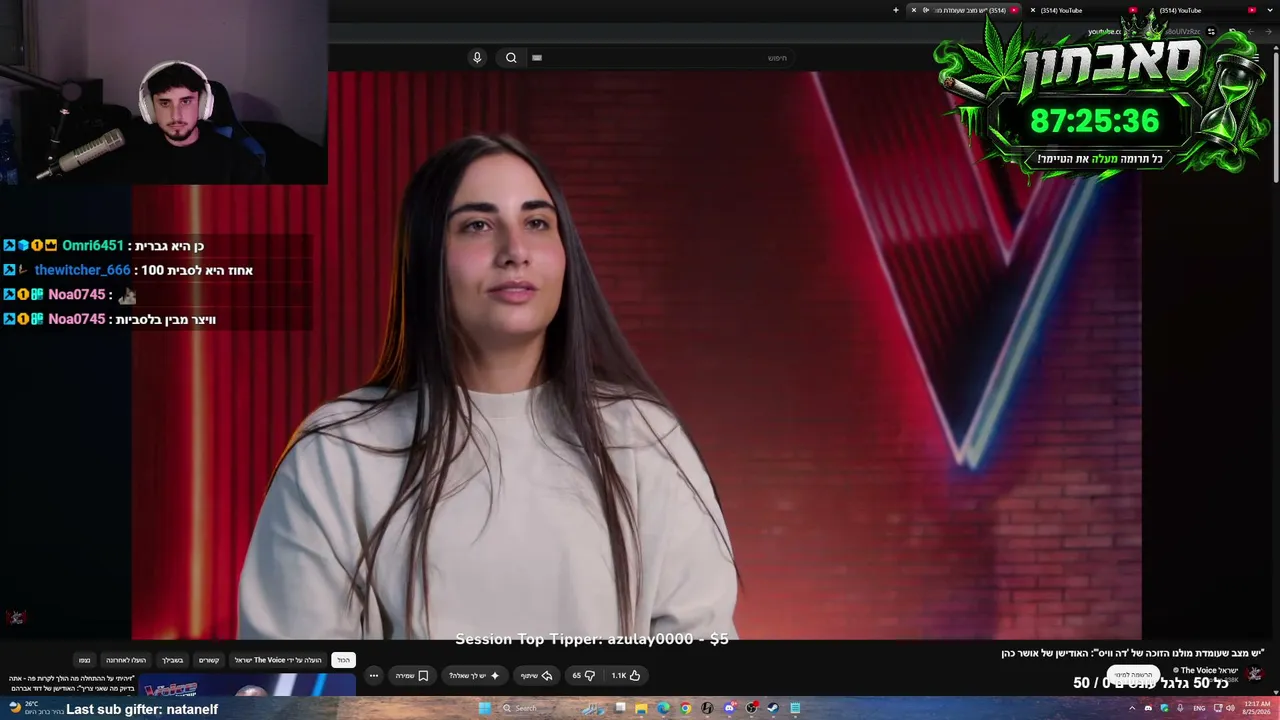Select the 'קשורים' filter chip

[209, 660]
